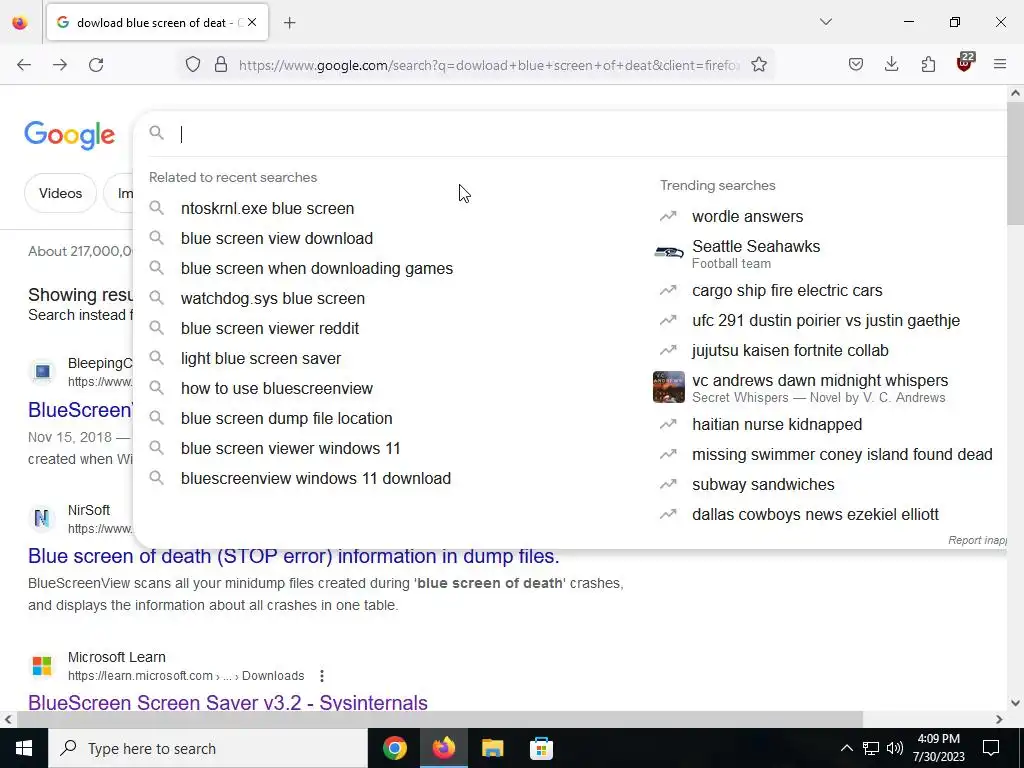This screenshot has height=768, width=1024.
Task: Open File Explorer from the taskbar
Action: click(x=492, y=748)
